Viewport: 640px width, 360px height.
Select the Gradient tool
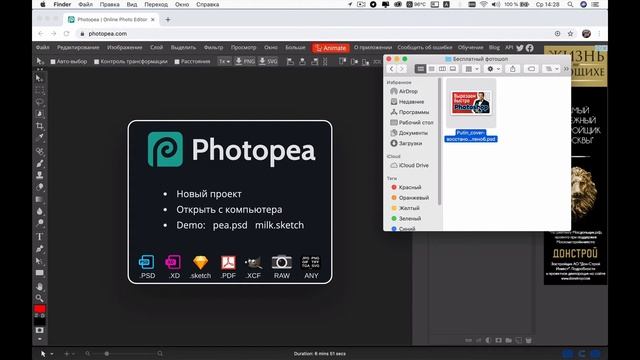pyautogui.click(x=39, y=199)
